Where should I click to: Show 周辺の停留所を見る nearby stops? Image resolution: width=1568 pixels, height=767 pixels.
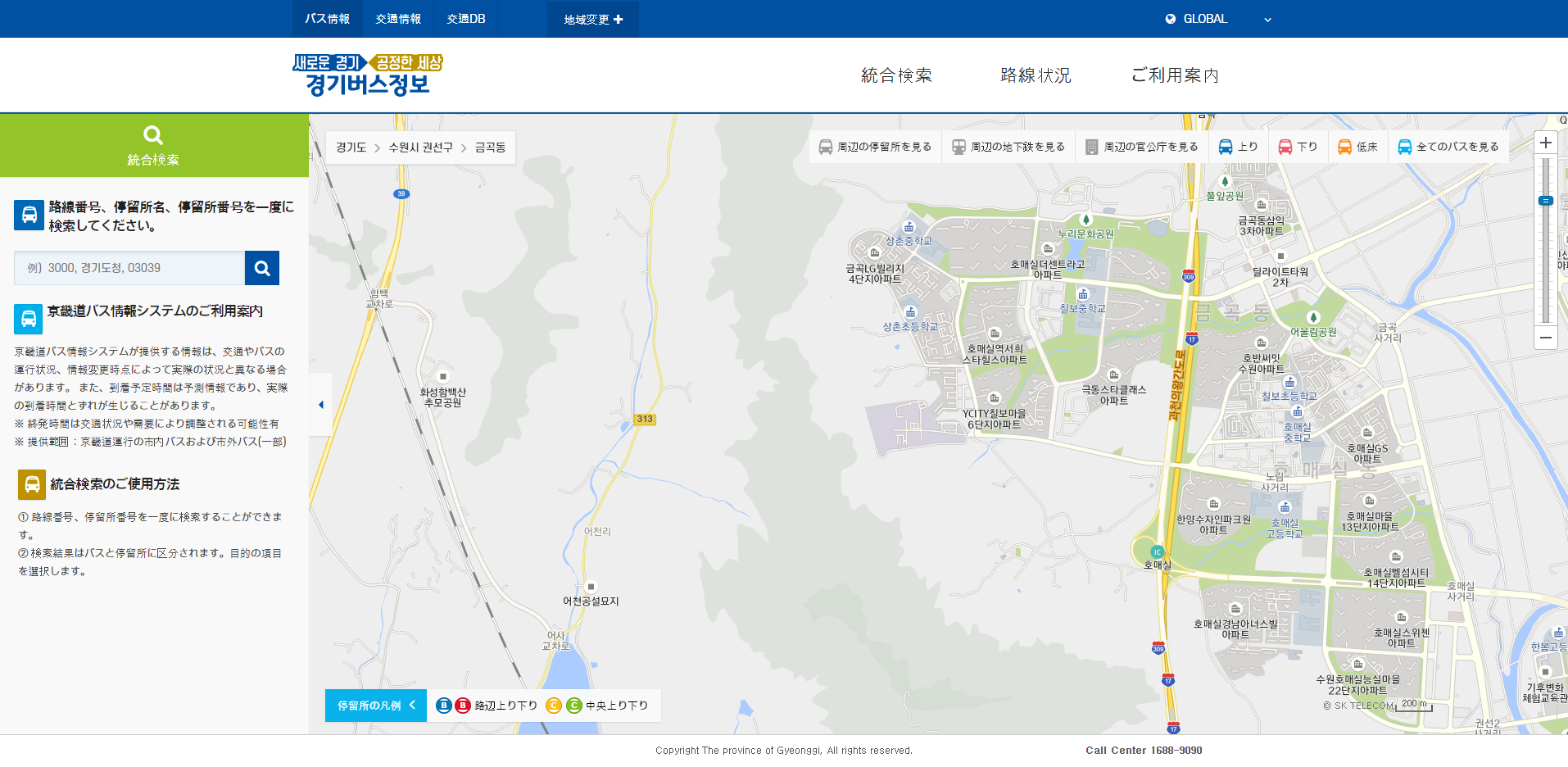click(x=875, y=147)
